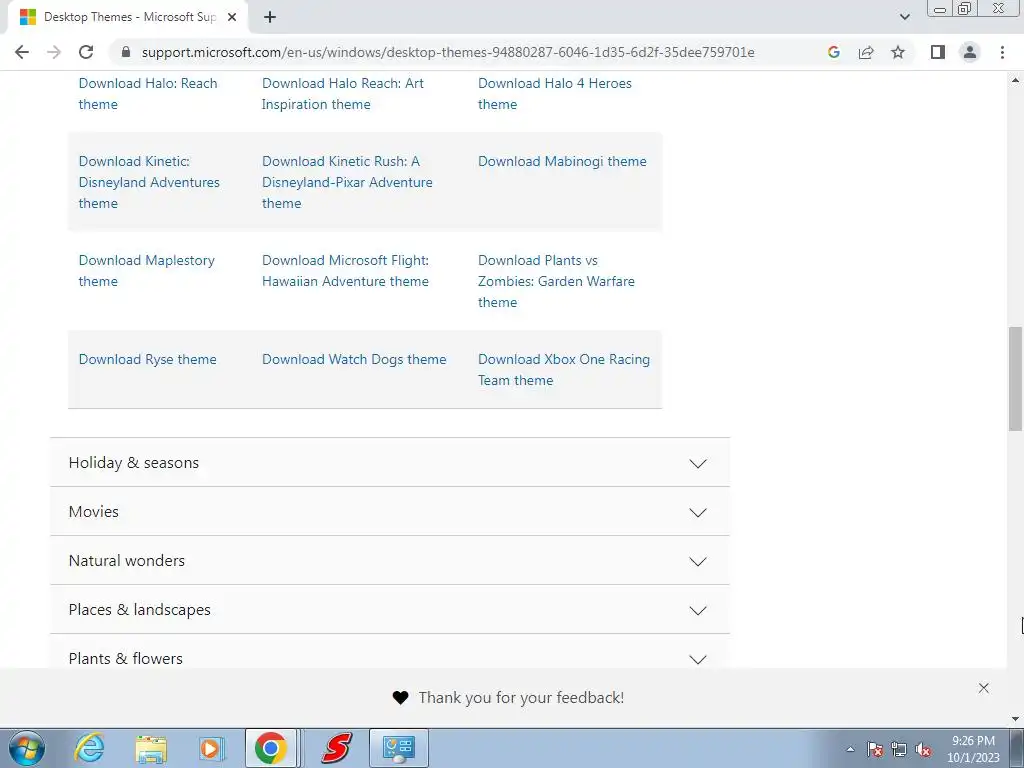Click the address bar URL

(x=448, y=52)
